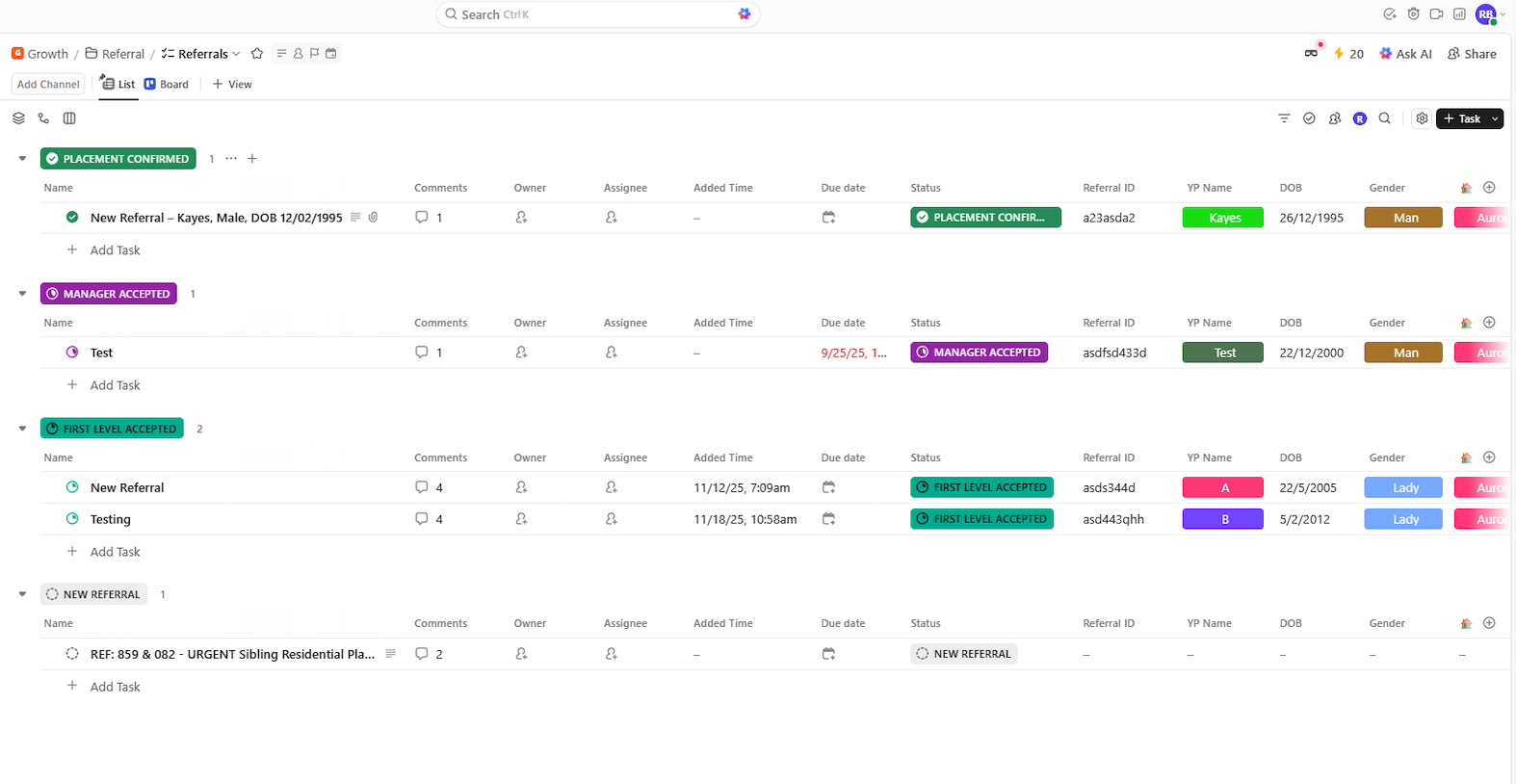Click the Add Channel button
This screenshot has height=784, width=1516.
click(x=48, y=85)
